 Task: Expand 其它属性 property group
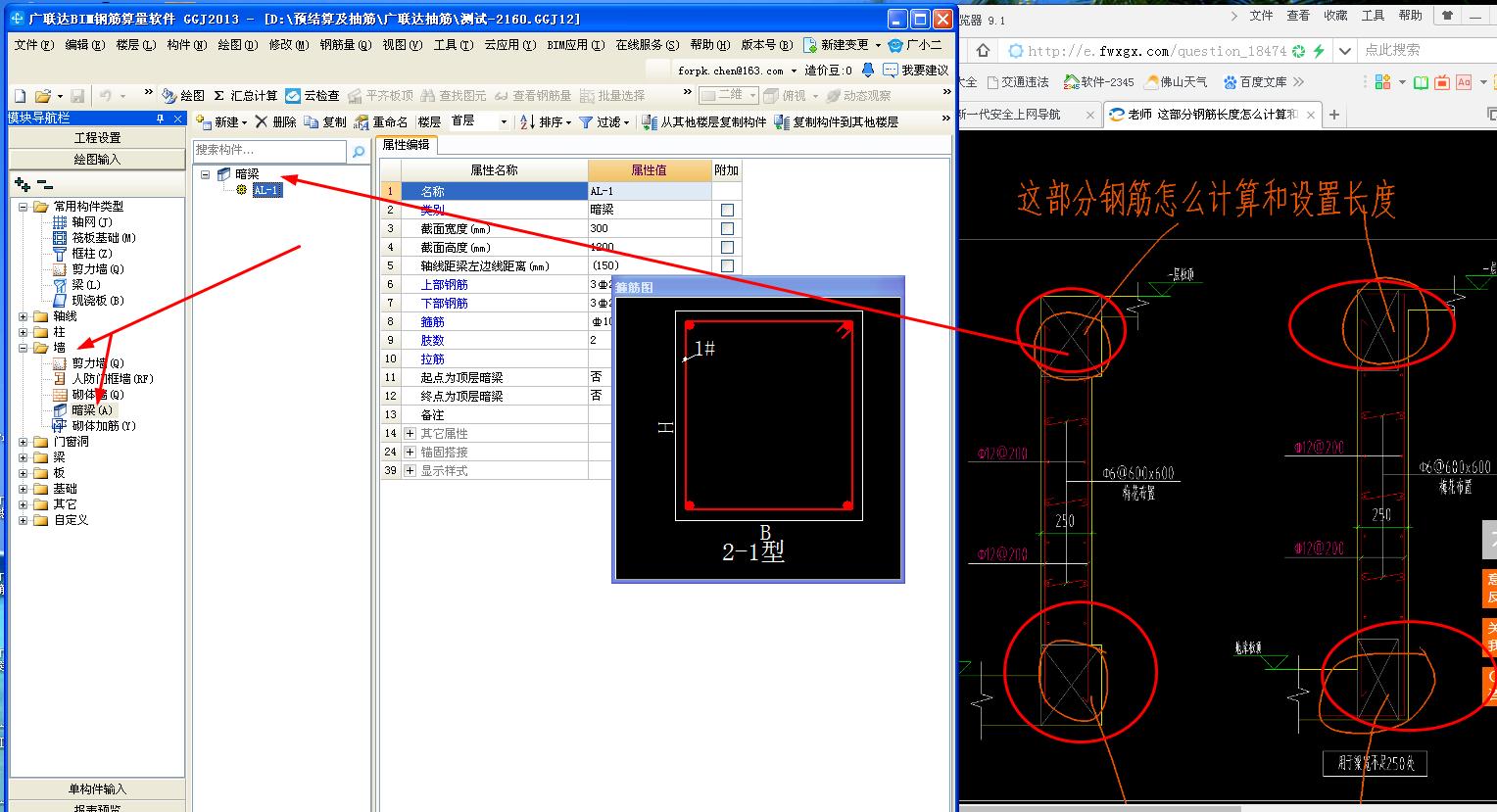click(x=410, y=433)
